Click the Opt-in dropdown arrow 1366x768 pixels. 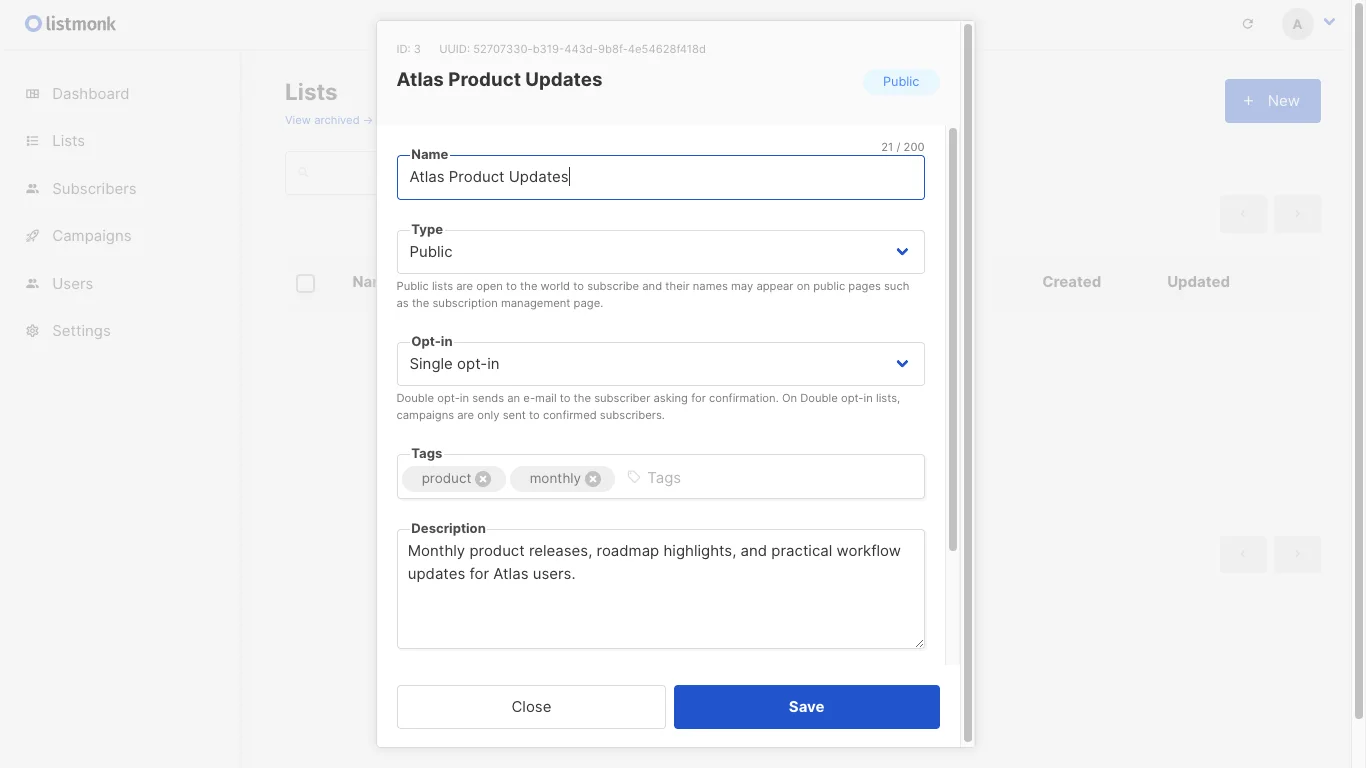pyautogui.click(x=902, y=364)
